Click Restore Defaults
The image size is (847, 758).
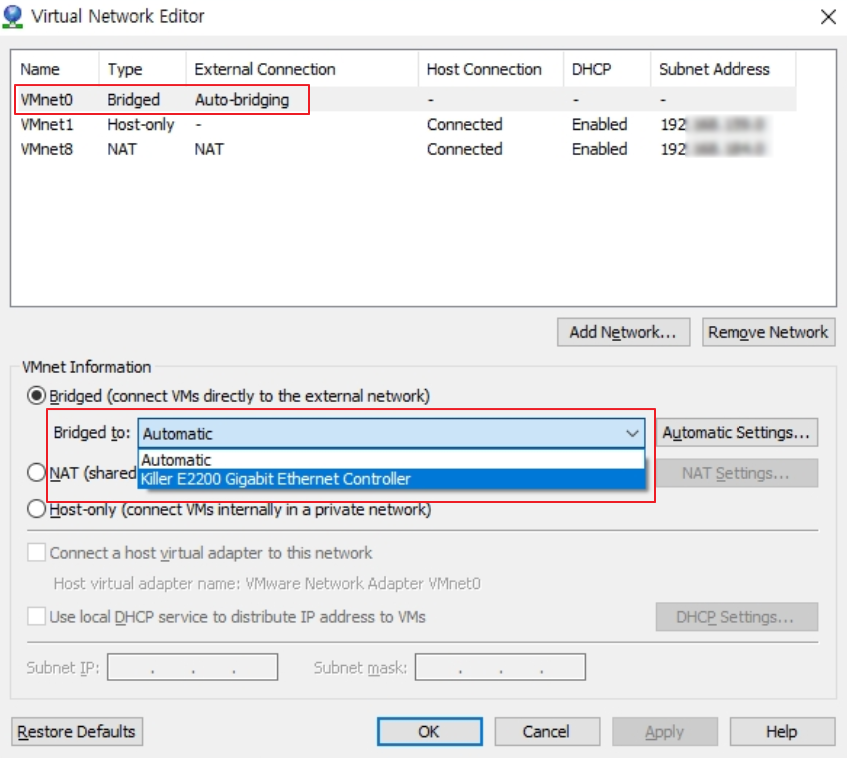tap(77, 732)
